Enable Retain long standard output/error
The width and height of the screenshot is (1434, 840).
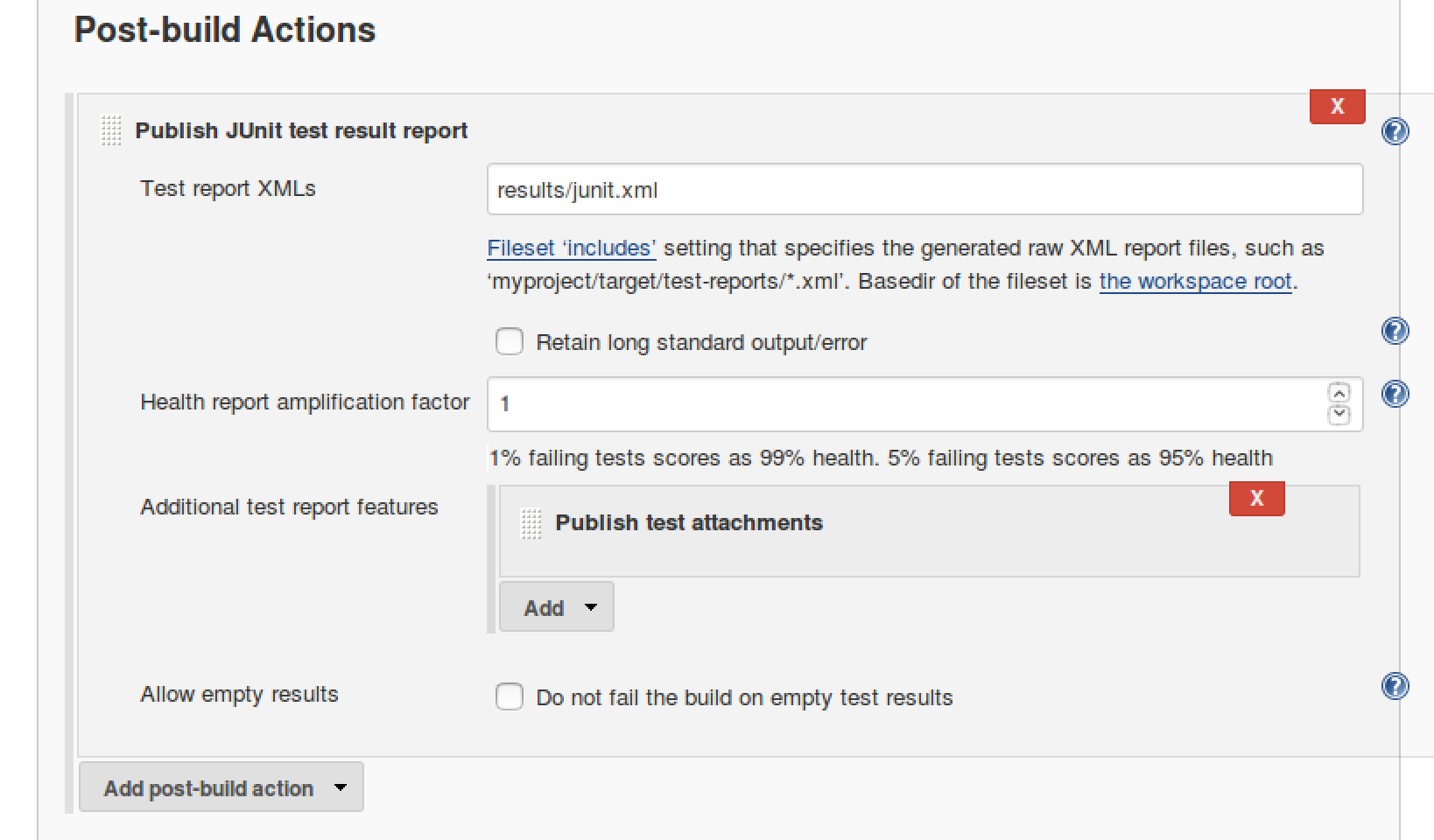click(510, 341)
